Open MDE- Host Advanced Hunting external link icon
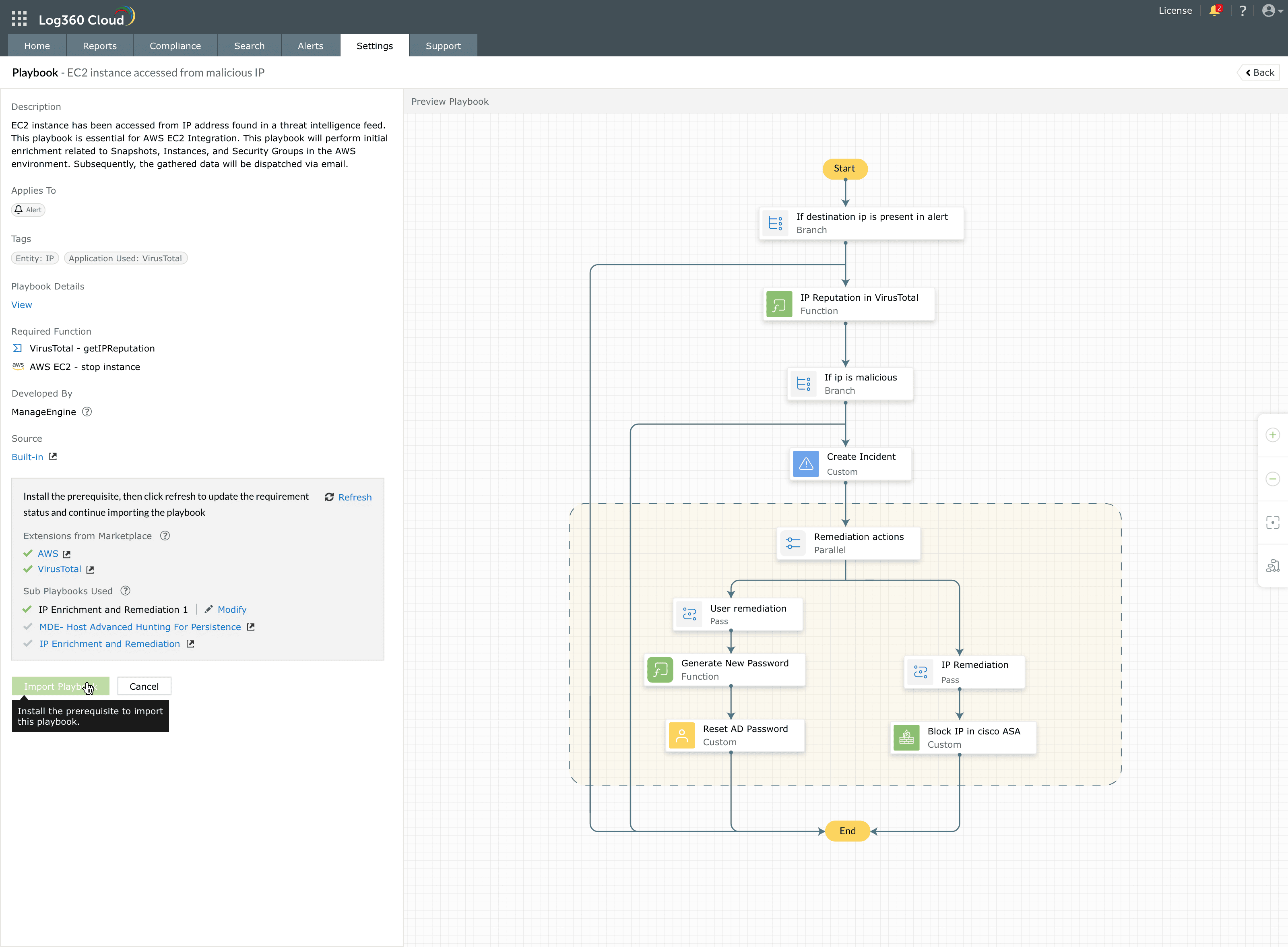Viewport: 1288px width, 947px height. (250, 627)
